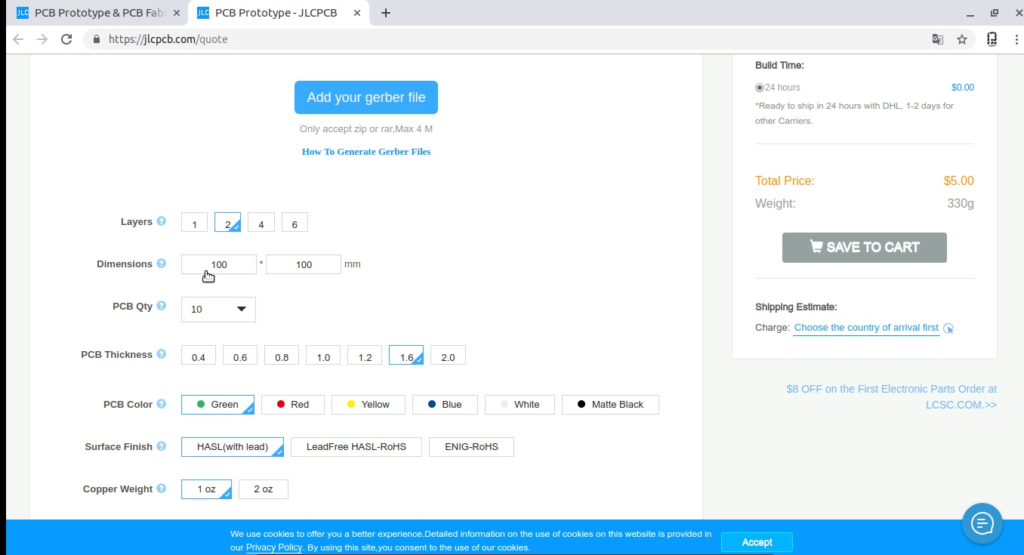This screenshot has width=1024, height=555.
Task: Open the PCB Qty dropdown
Action: pyautogui.click(x=218, y=309)
